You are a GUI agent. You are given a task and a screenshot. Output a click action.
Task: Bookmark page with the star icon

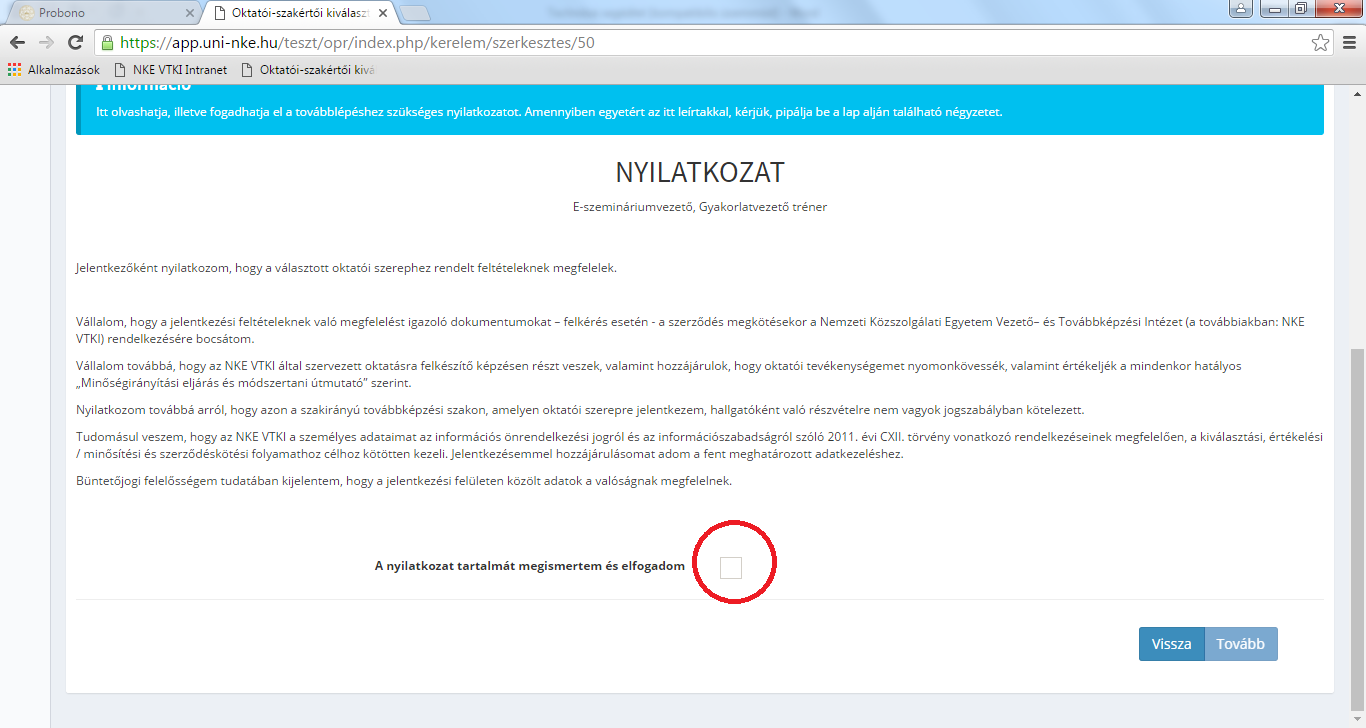[x=1321, y=43]
